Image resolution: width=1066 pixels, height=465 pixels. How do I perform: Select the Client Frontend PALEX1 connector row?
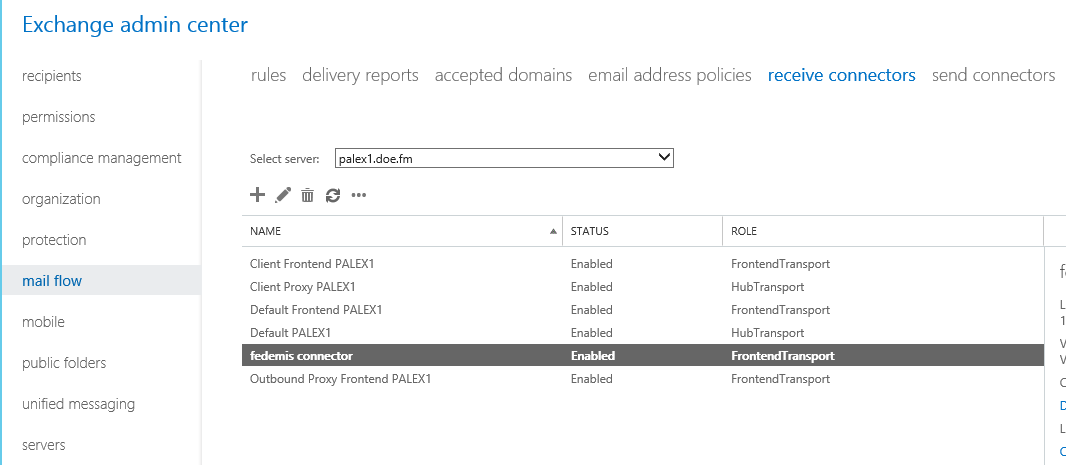(x=312, y=264)
